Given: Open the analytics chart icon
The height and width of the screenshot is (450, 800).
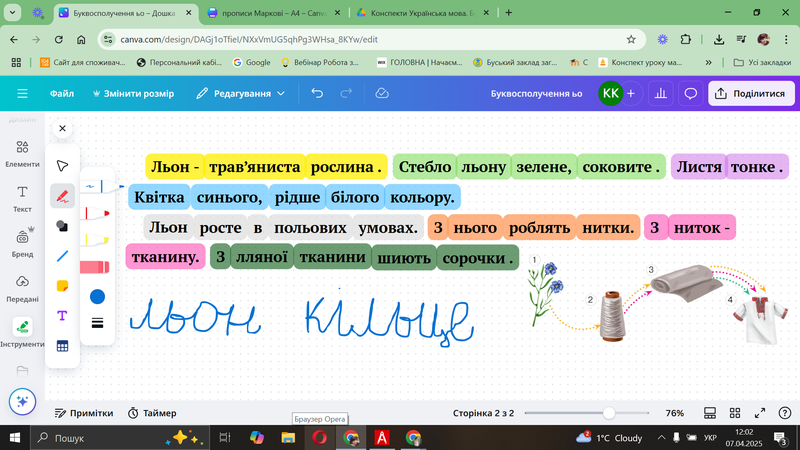Looking at the screenshot, I should (x=661, y=93).
